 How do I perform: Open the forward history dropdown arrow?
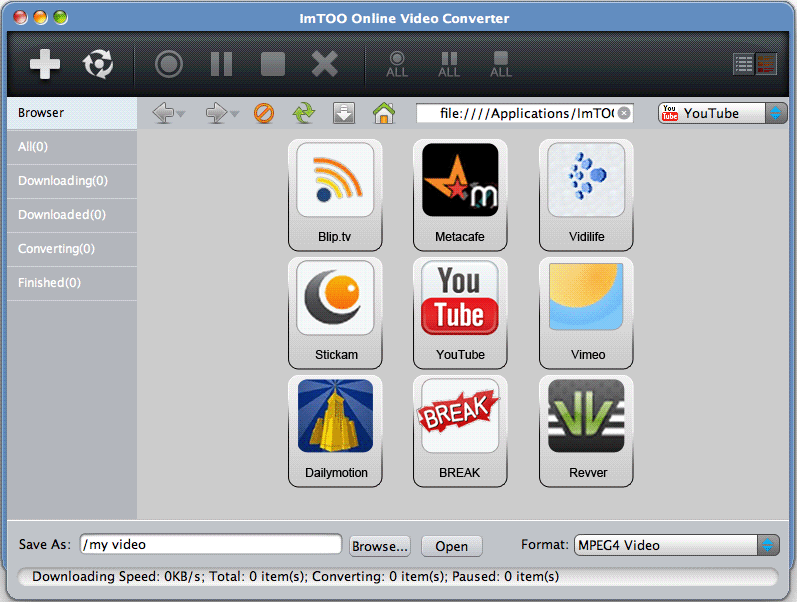coord(234,114)
